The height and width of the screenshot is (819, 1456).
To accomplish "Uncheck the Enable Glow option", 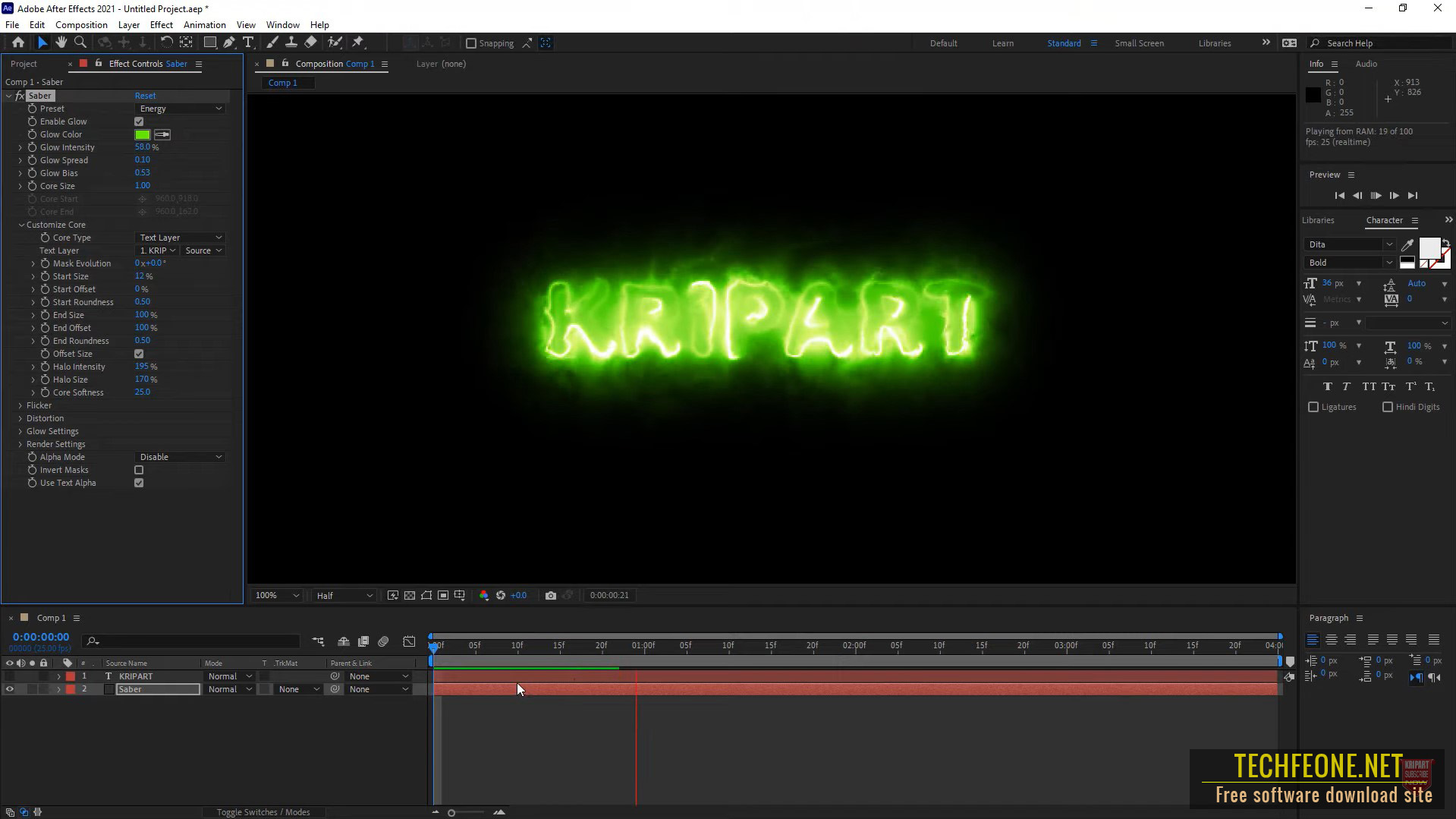I will pyautogui.click(x=139, y=121).
